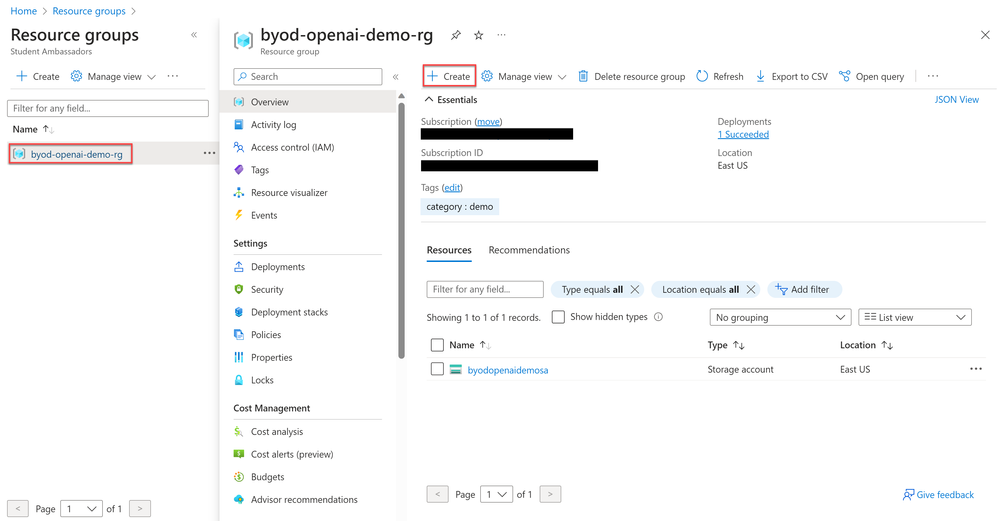The height and width of the screenshot is (521, 999).
Task: Favorite the resource group with star icon
Action: point(478,36)
